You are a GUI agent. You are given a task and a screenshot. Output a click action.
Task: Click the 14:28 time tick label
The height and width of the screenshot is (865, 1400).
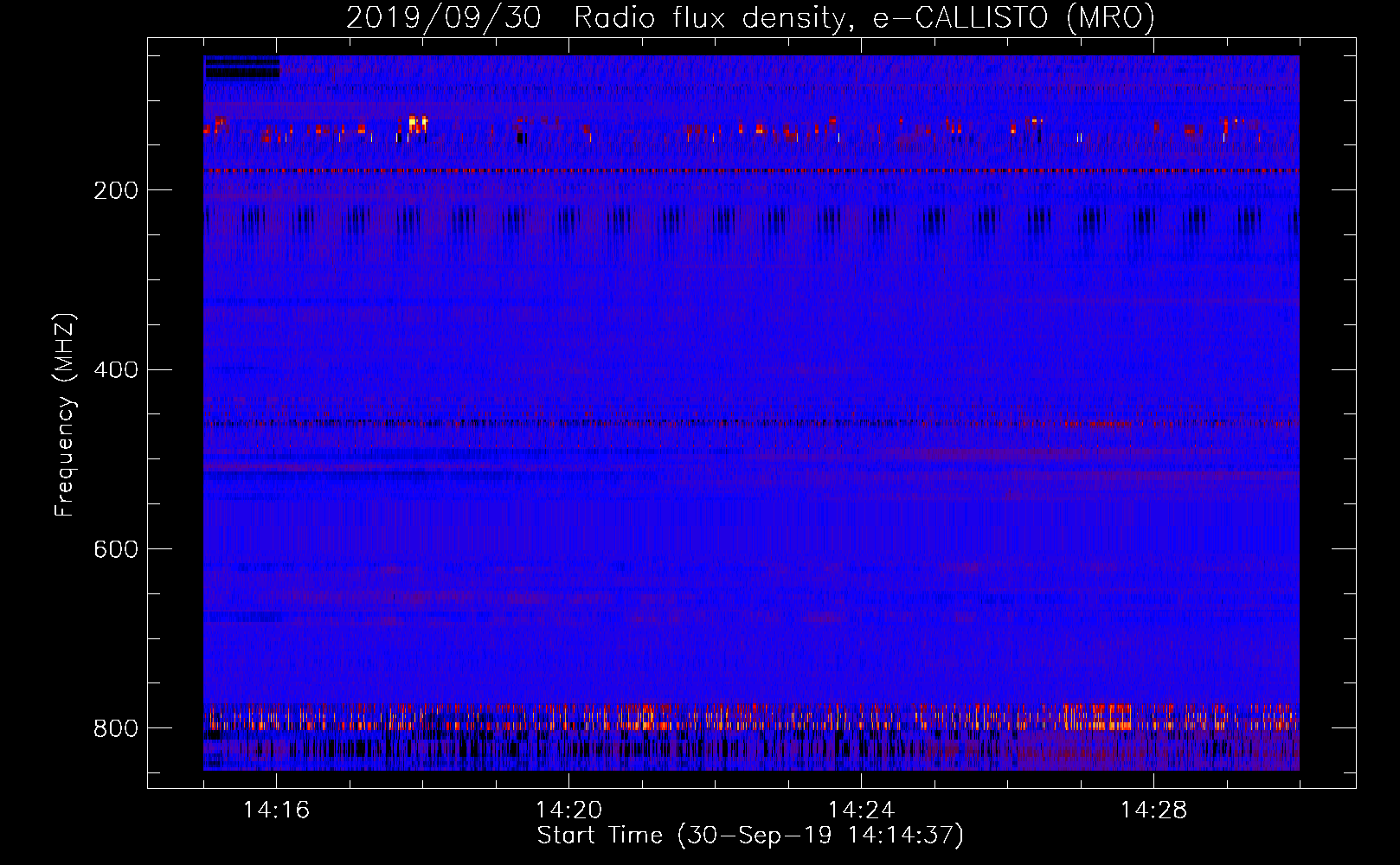[x=1153, y=810]
